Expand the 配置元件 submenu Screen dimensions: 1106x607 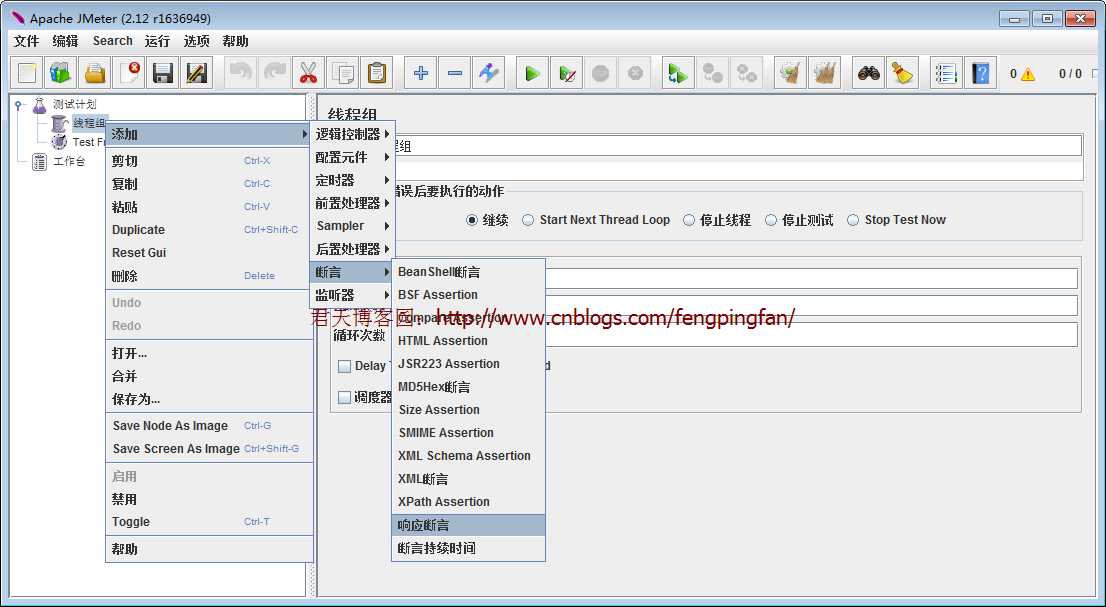352,157
